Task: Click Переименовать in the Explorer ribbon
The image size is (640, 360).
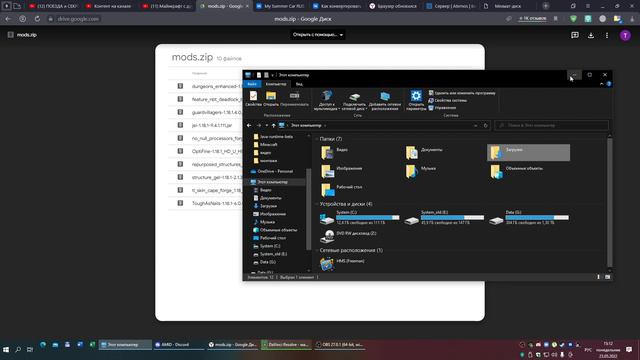Action: click(294, 99)
